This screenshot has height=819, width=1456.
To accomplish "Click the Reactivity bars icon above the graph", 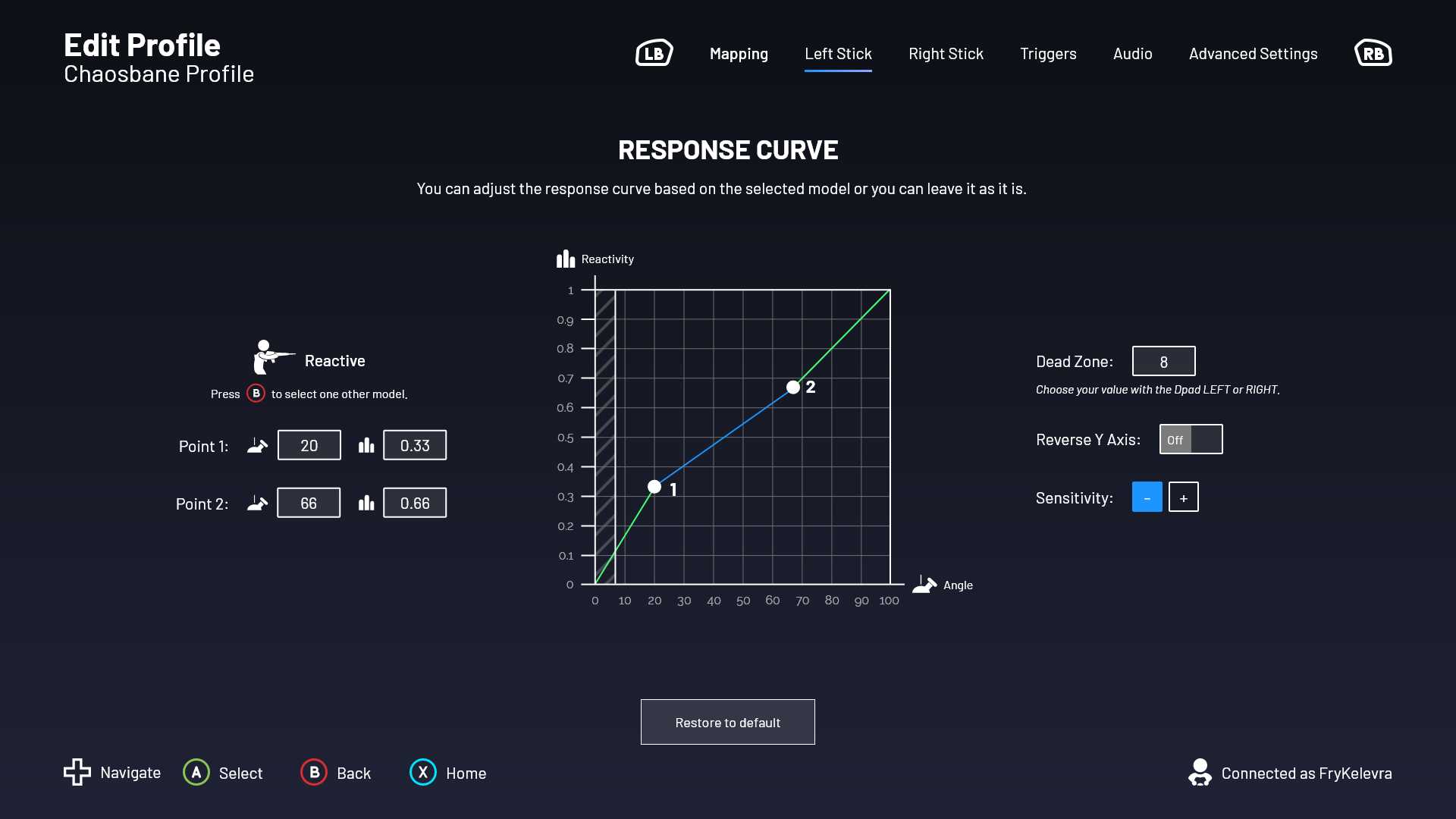I will point(566,259).
